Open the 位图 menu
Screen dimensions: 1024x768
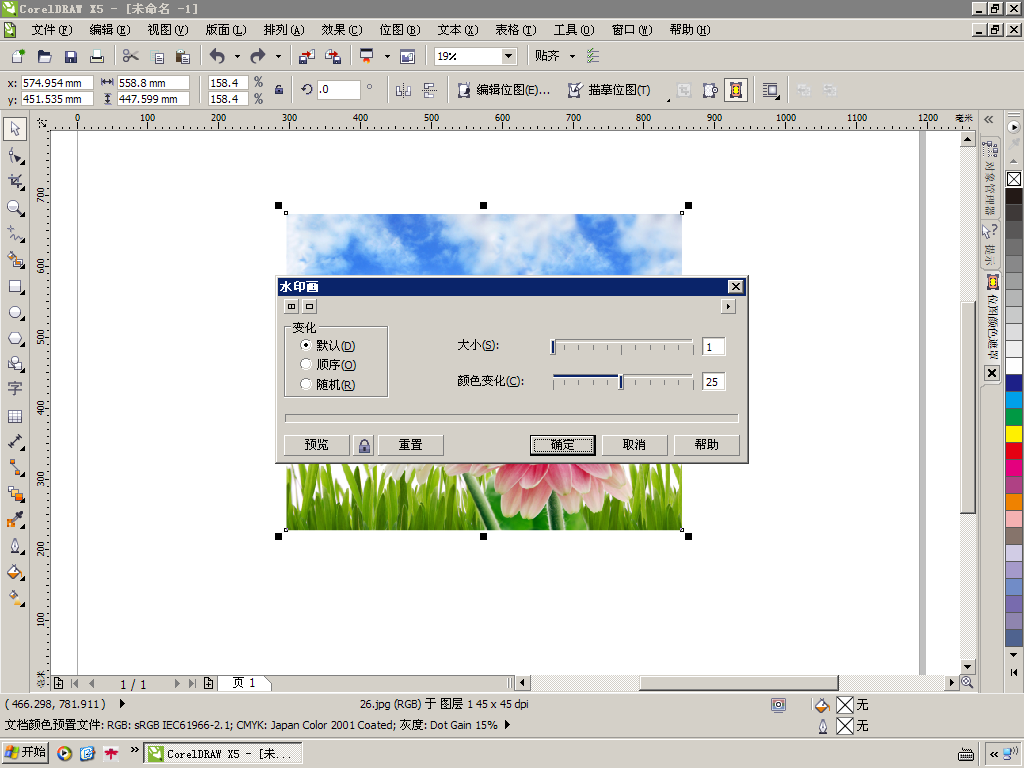pos(400,30)
